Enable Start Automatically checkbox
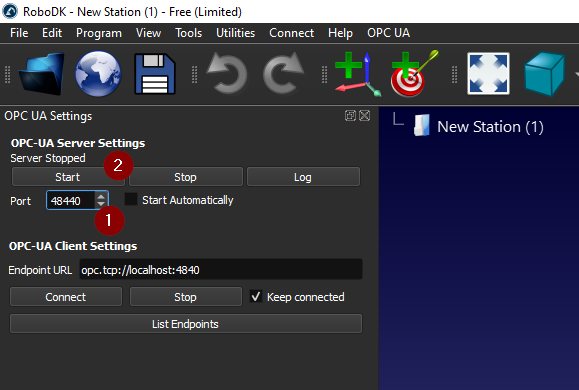The image size is (579, 390). [131, 199]
